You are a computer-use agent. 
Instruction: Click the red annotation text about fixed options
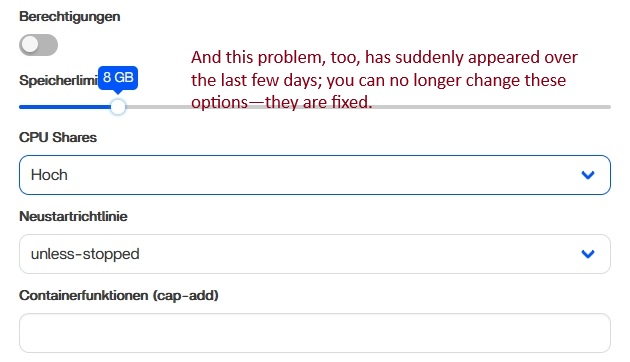pos(384,80)
